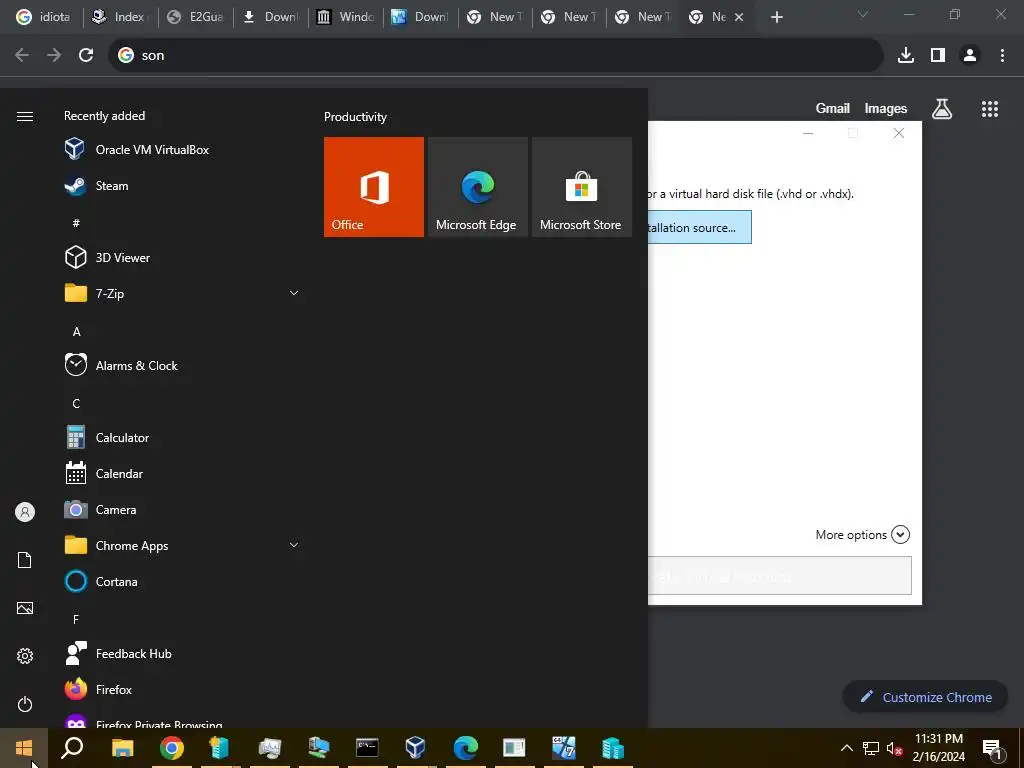Toggle the Chrome side panel
This screenshot has width=1024, height=768.
point(938,56)
